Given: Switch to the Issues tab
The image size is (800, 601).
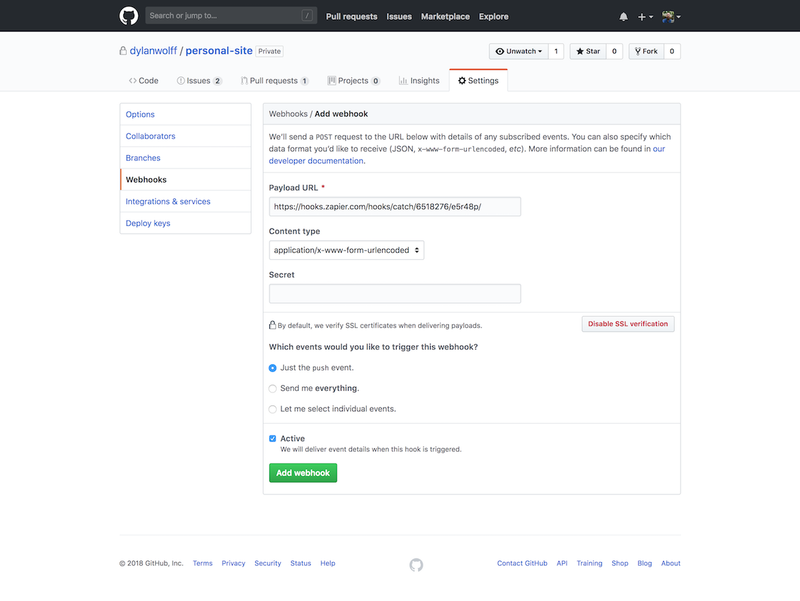Looking at the screenshot, I should (198, 80).
